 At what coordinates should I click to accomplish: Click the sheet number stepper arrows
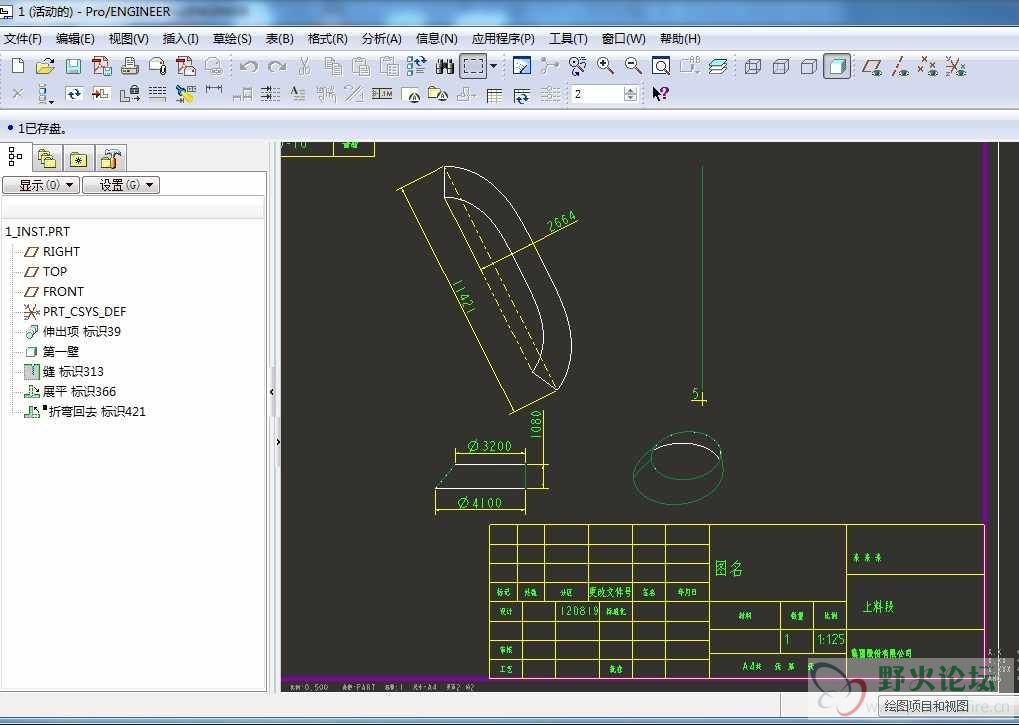pos(630,94)
